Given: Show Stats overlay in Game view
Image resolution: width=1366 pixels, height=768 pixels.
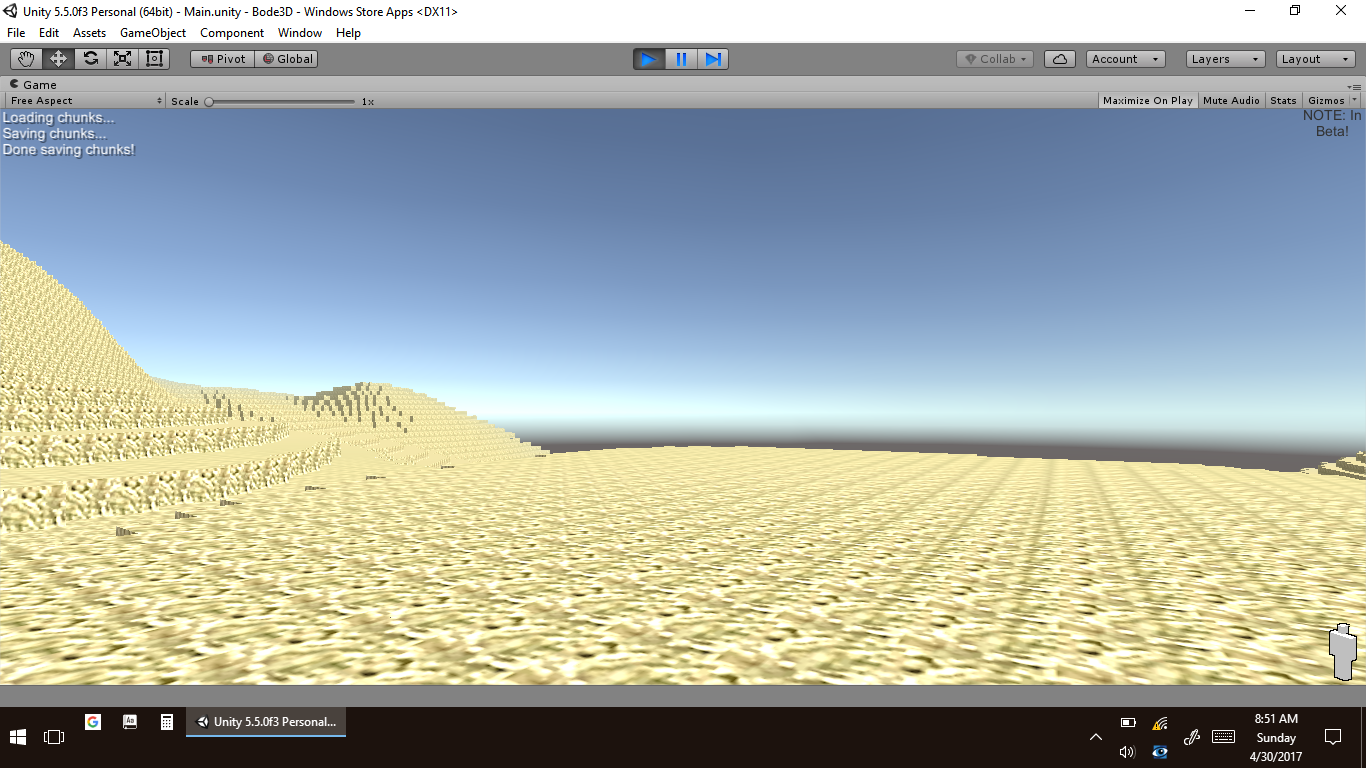Looking at the screenshot, I should 1283,100.
